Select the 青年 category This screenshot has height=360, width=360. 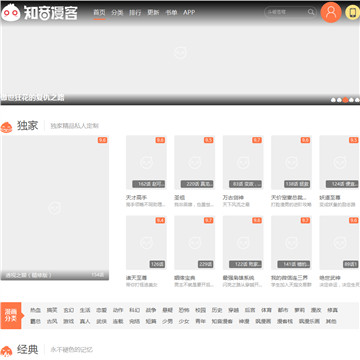pyautogui.click(x=200, y=321)
